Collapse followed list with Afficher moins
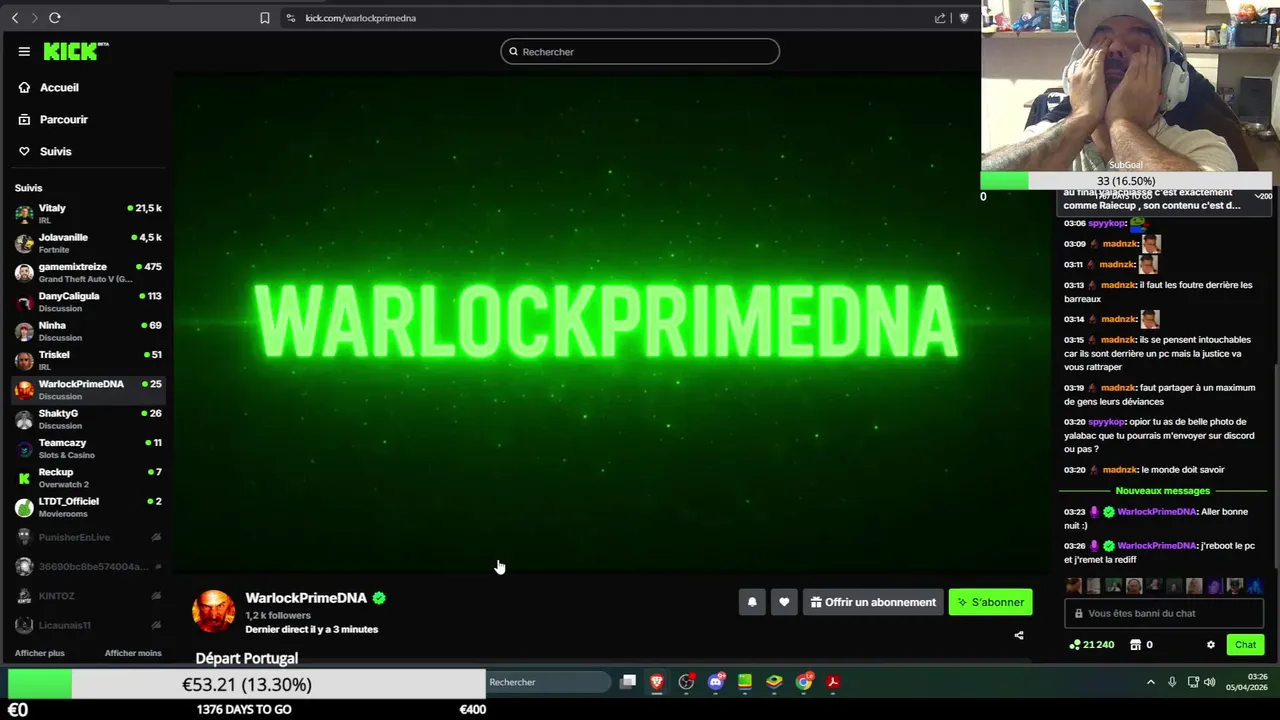1280x720 pixels. [x=133, y=653]
